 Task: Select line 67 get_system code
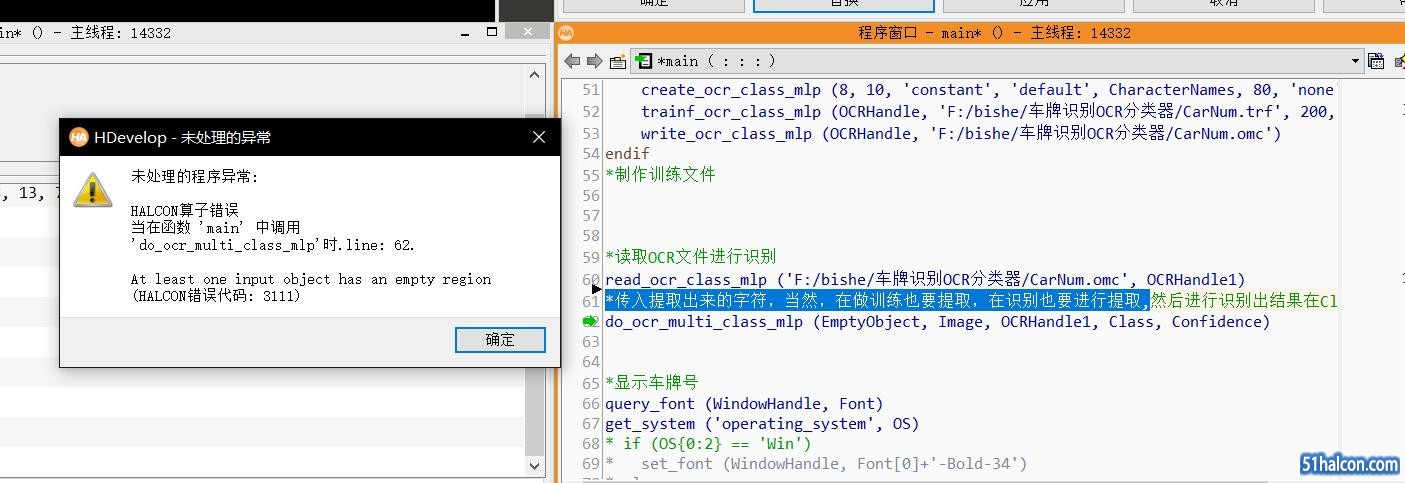761,424
